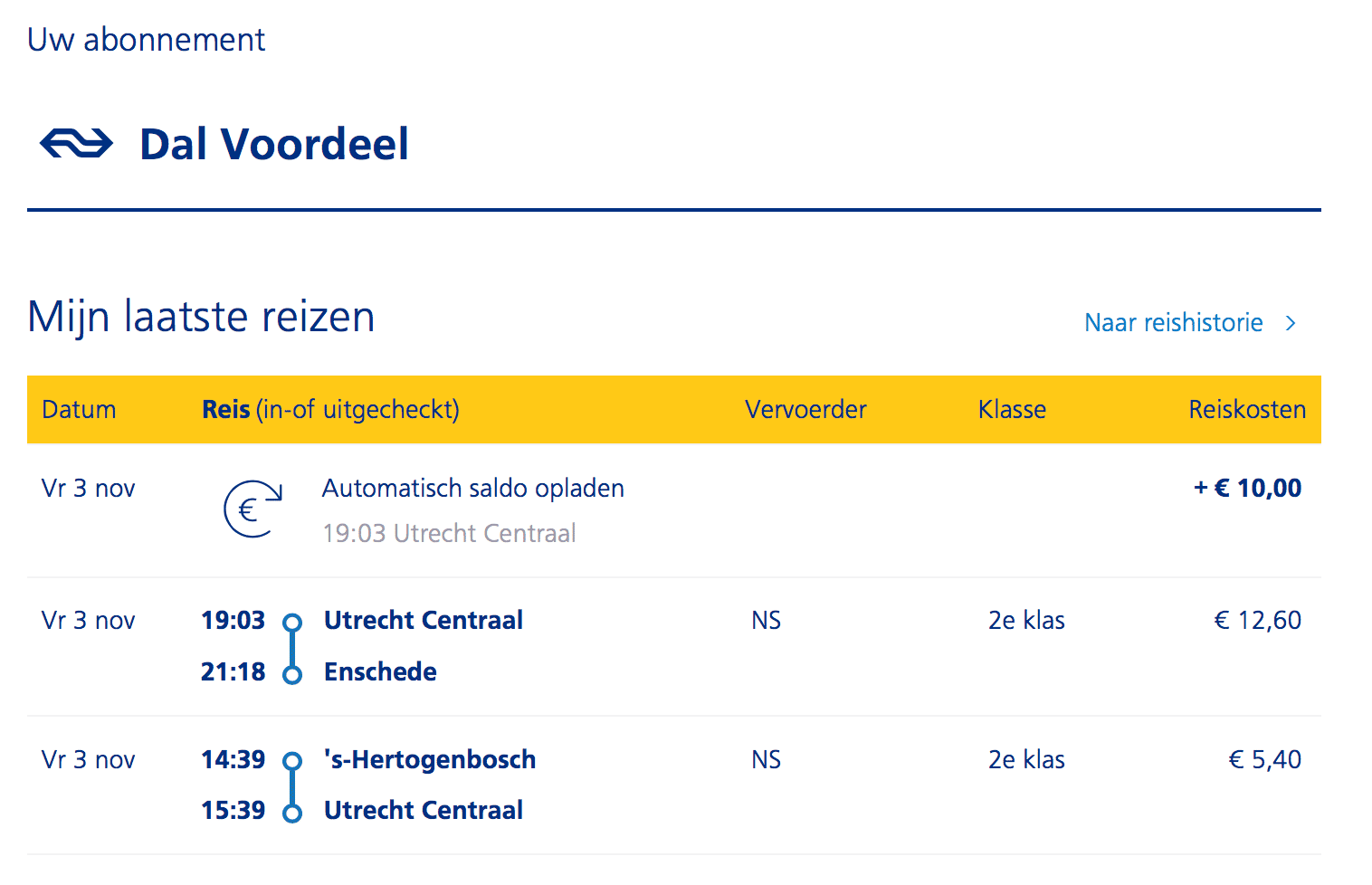Click the + € 10,00 top-up amount
Screen dimensions: 1372x885
(x=1247, y=489)
